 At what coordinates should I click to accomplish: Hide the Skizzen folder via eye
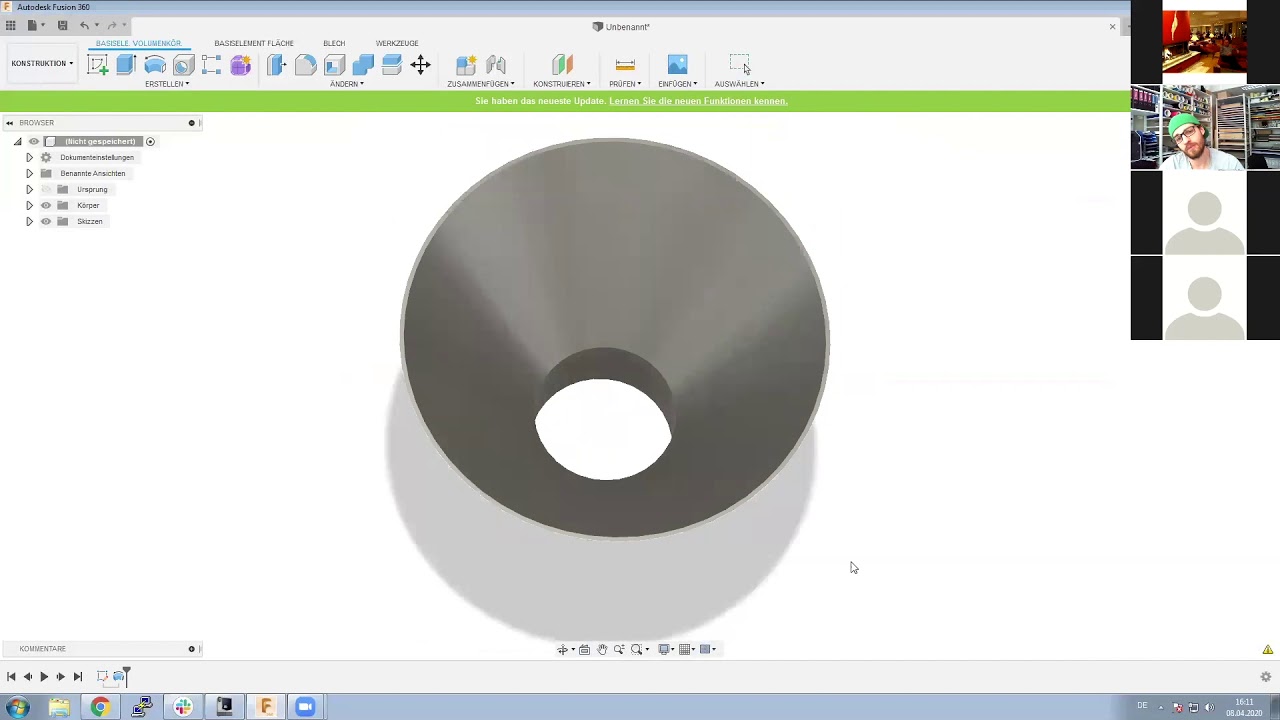click(x=46, y=221)
